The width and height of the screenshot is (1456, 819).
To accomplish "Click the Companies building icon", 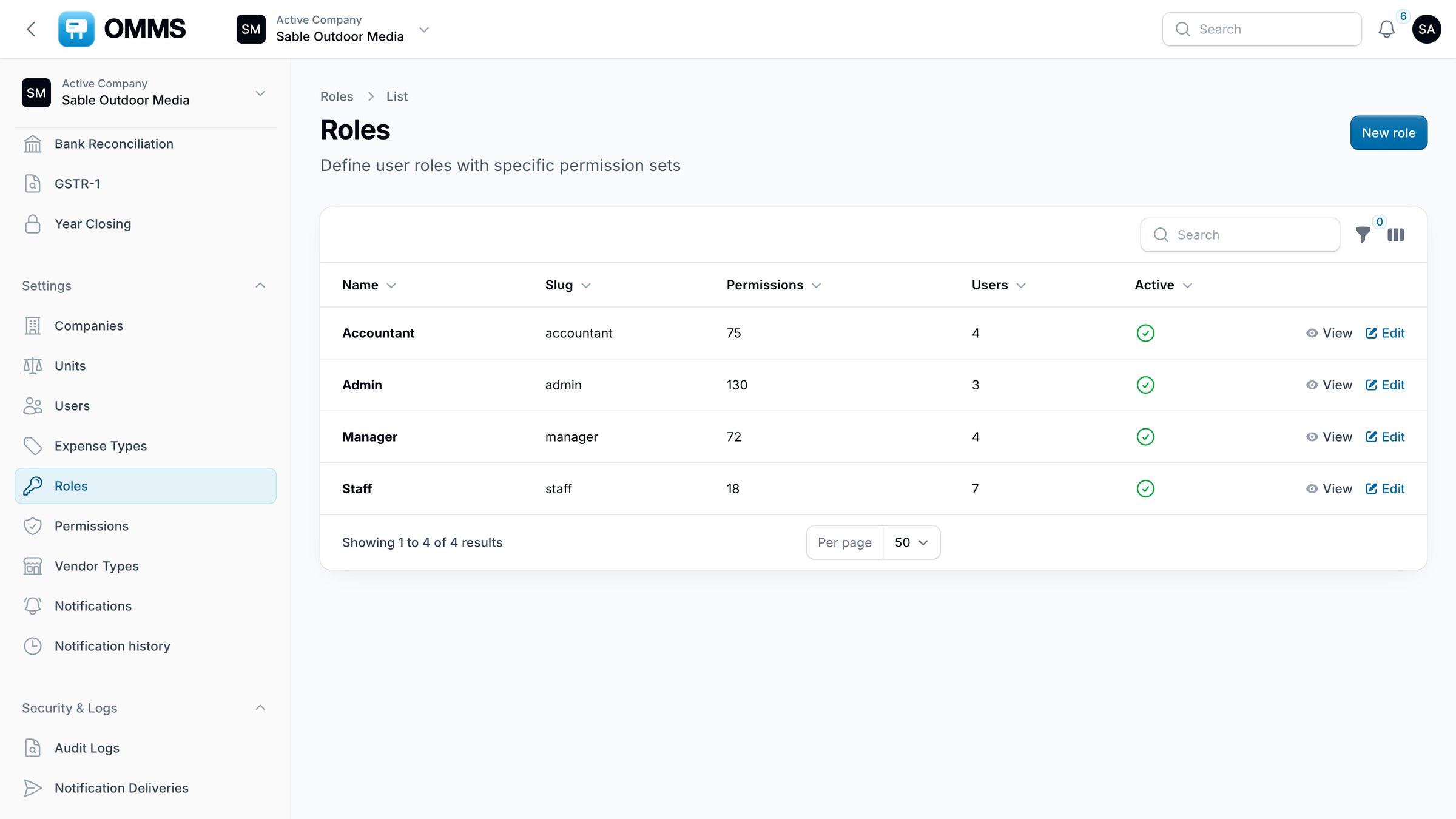I will tap(33, 326).
